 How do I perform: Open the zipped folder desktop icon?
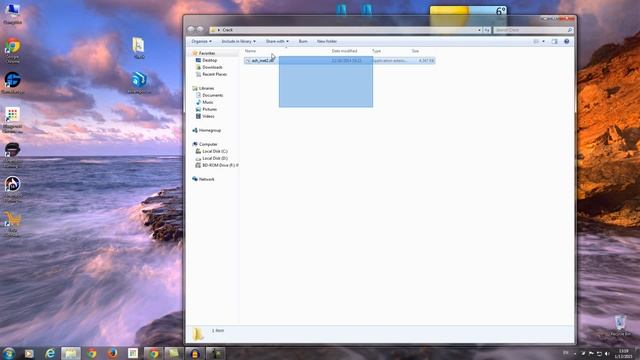138,48
